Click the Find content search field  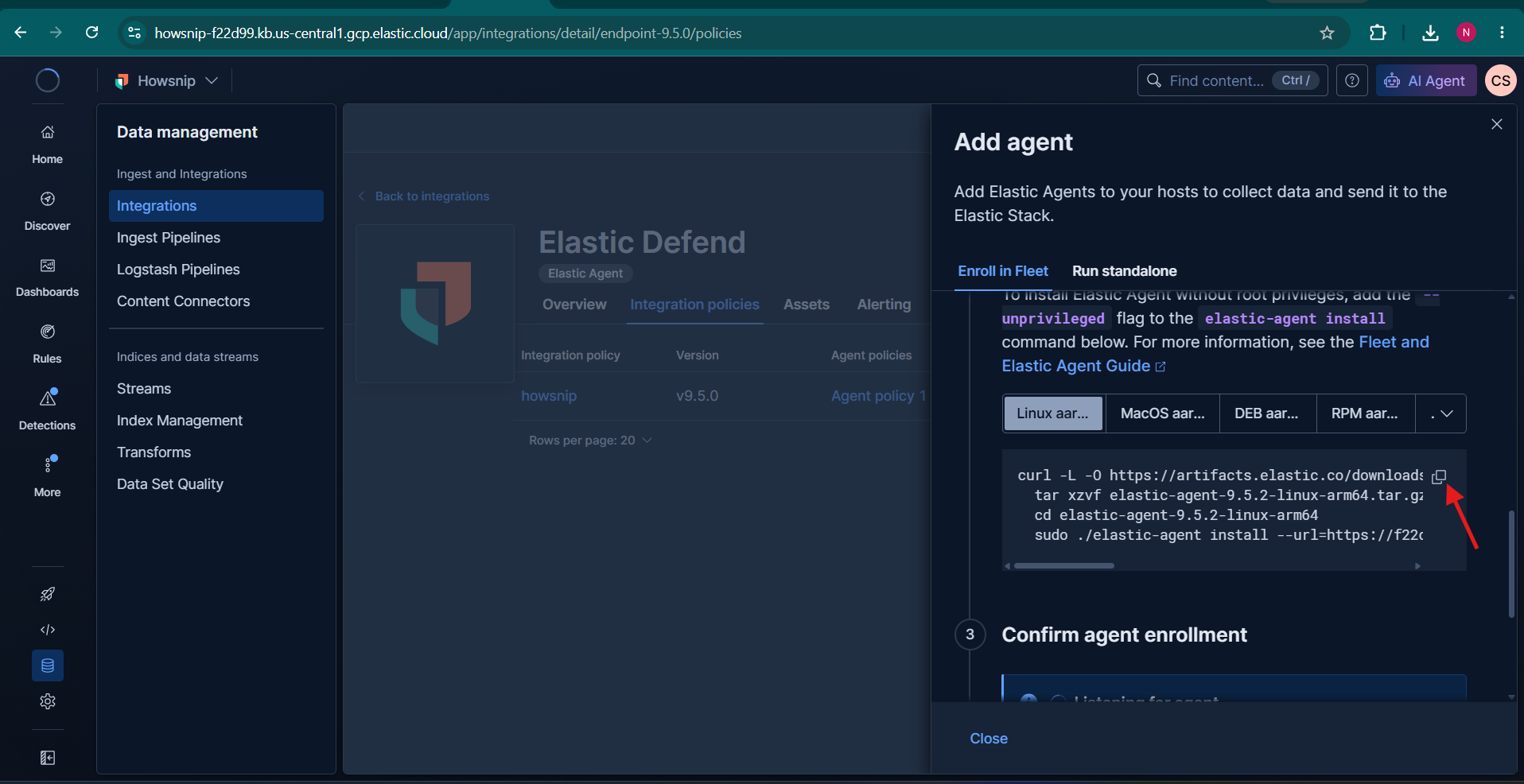coord(1232,80)
